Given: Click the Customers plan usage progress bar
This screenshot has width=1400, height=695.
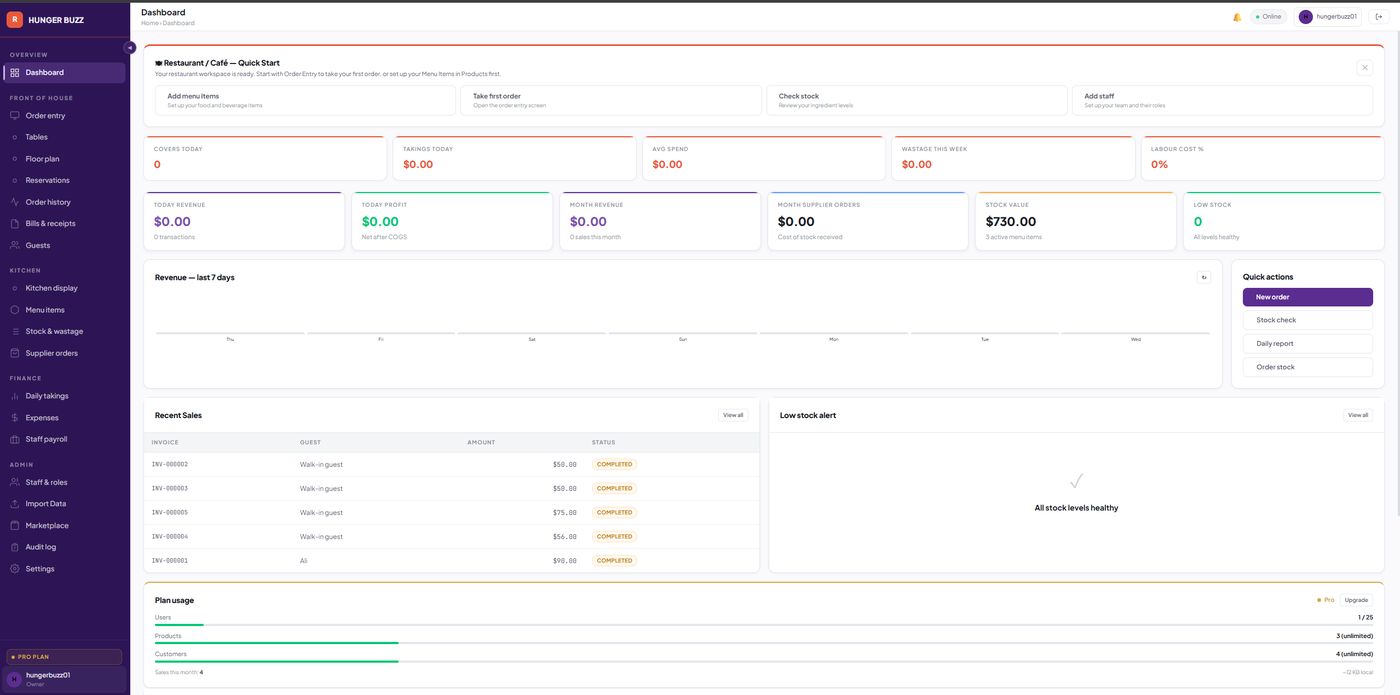Looking at the screenshot, I should point(764,661).
